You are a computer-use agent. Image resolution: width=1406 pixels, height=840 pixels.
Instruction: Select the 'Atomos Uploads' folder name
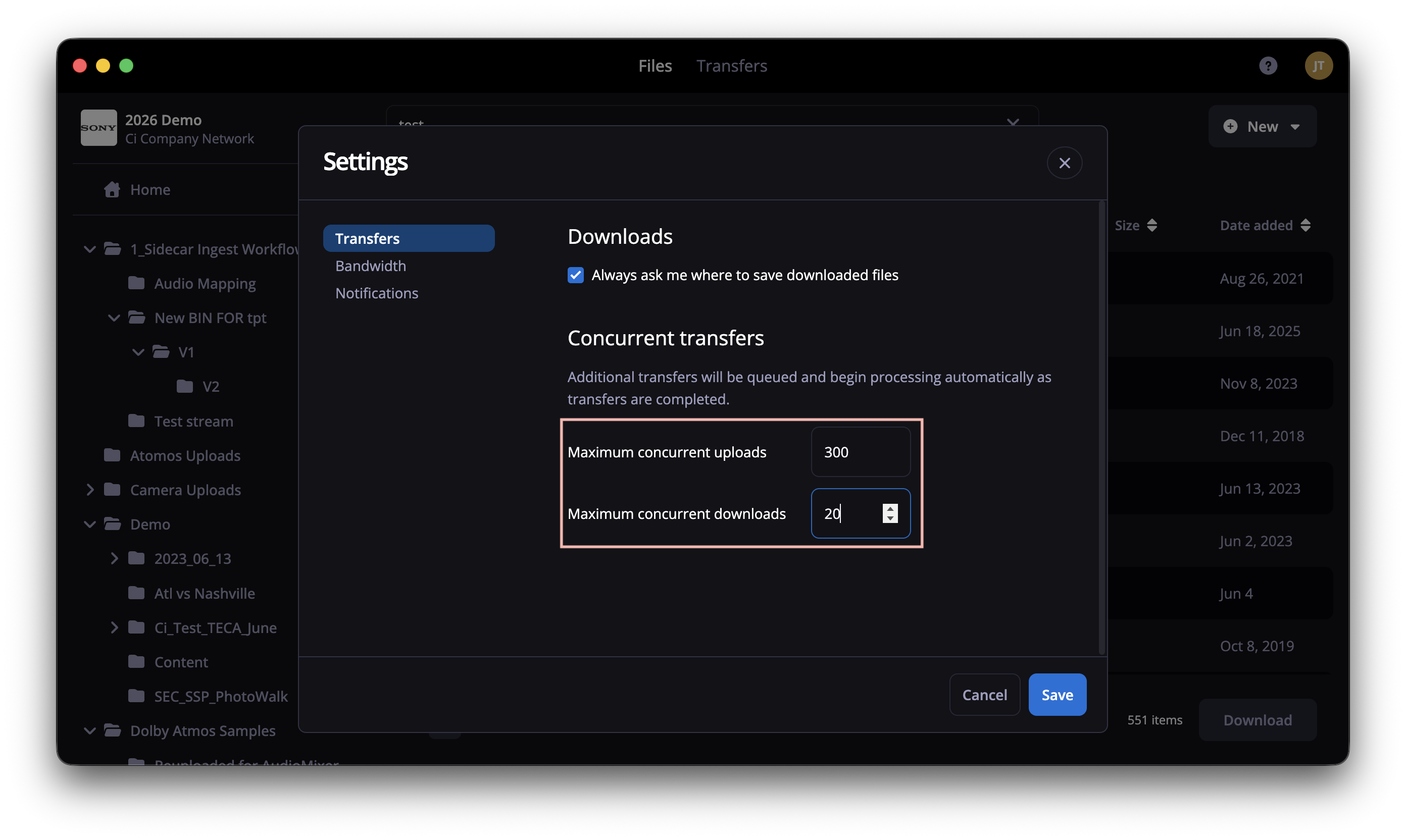(185, 455)
